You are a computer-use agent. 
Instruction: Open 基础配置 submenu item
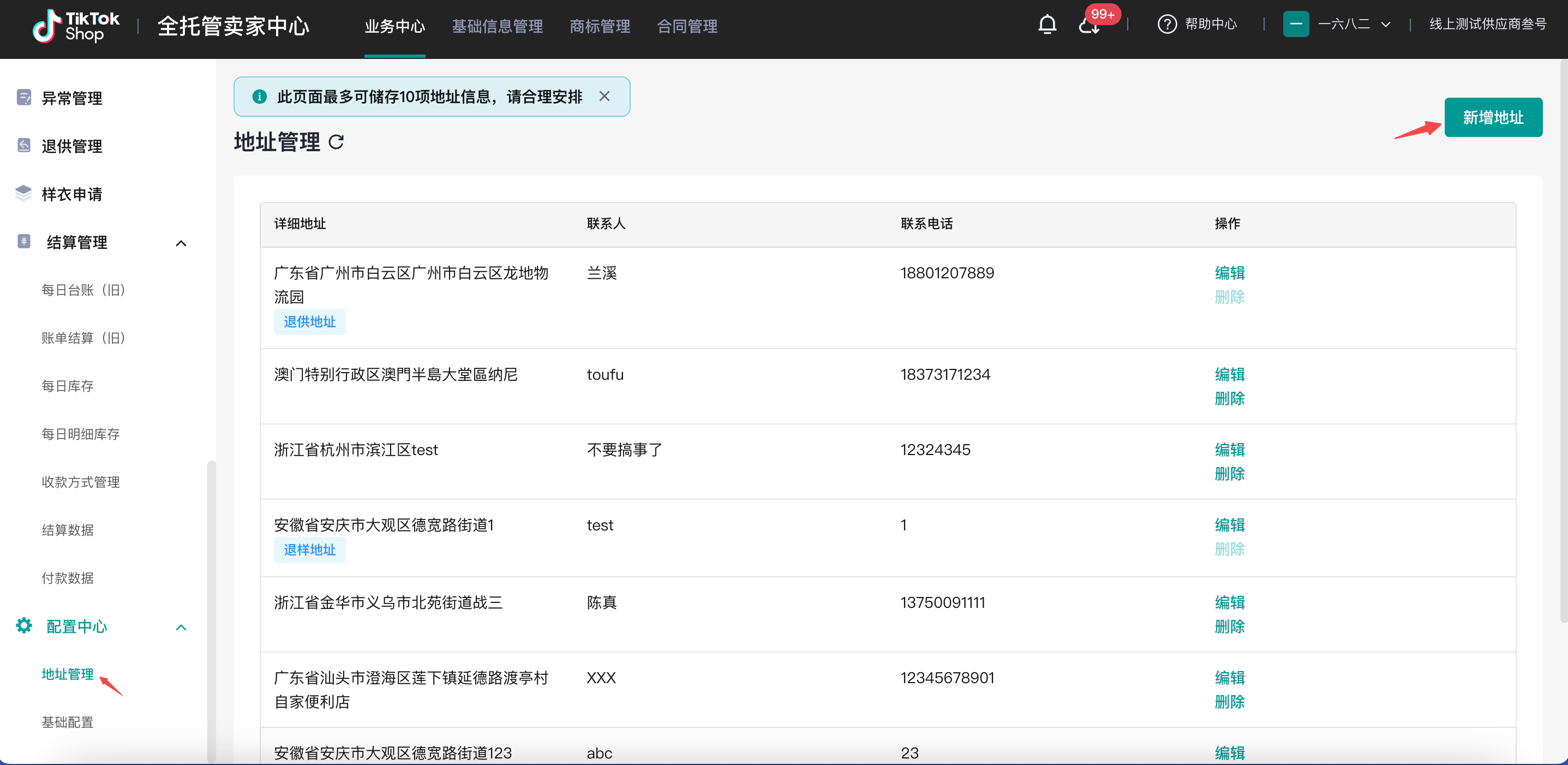[x=68, y=722]
